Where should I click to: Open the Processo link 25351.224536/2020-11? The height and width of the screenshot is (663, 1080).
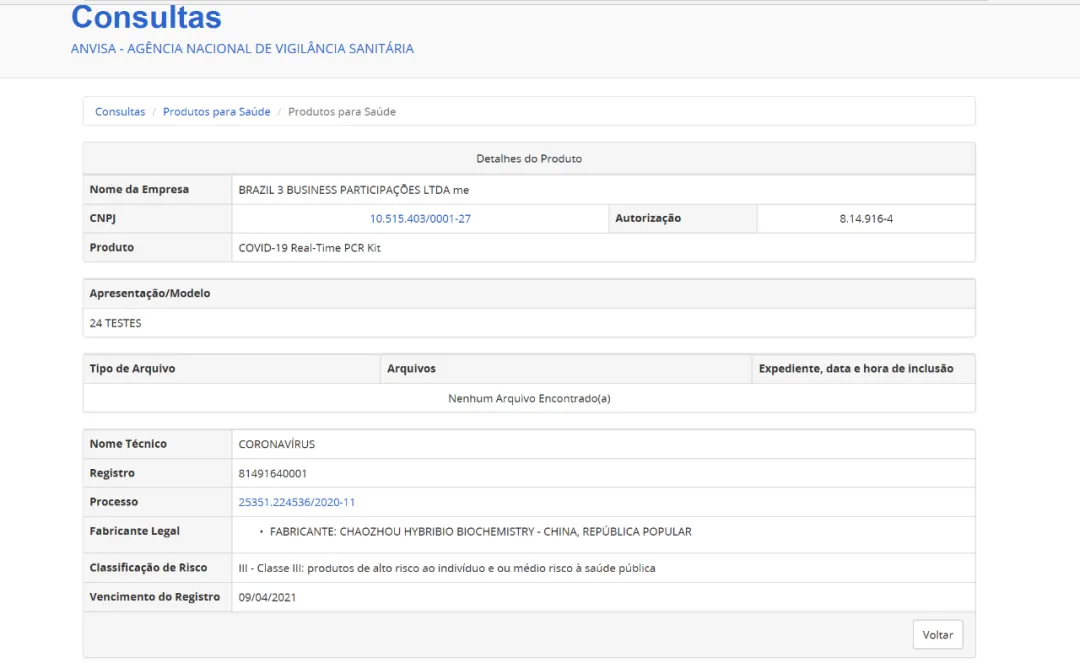click(296, 502)
